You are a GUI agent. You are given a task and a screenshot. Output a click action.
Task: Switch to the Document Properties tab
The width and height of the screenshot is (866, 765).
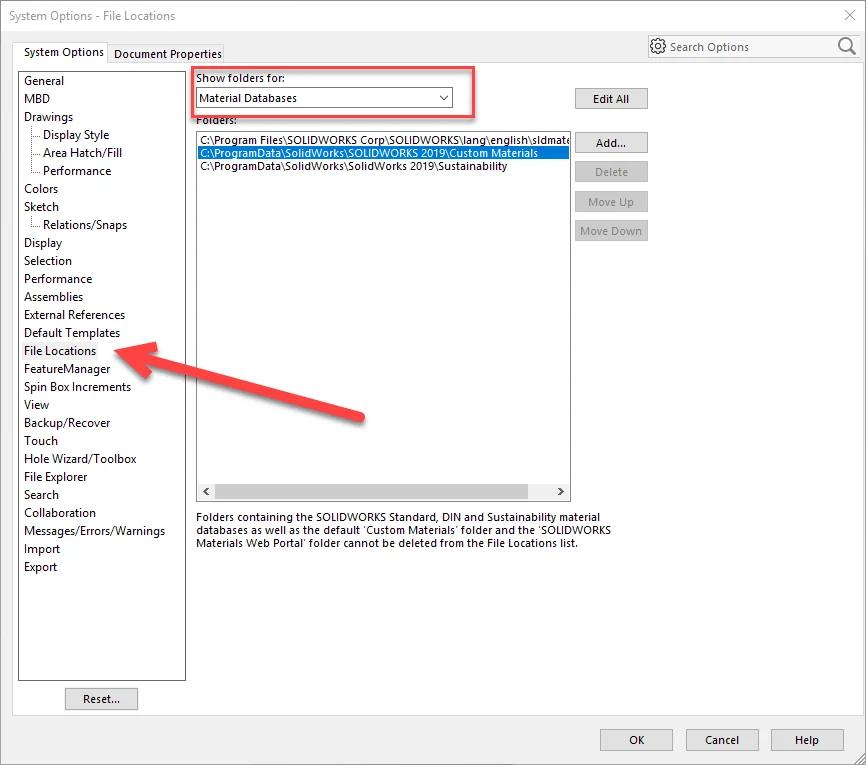[x=166, y=54]
